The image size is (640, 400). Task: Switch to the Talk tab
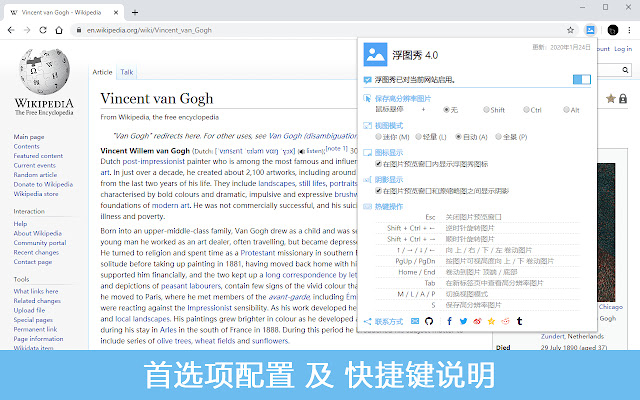pos(127,72)
